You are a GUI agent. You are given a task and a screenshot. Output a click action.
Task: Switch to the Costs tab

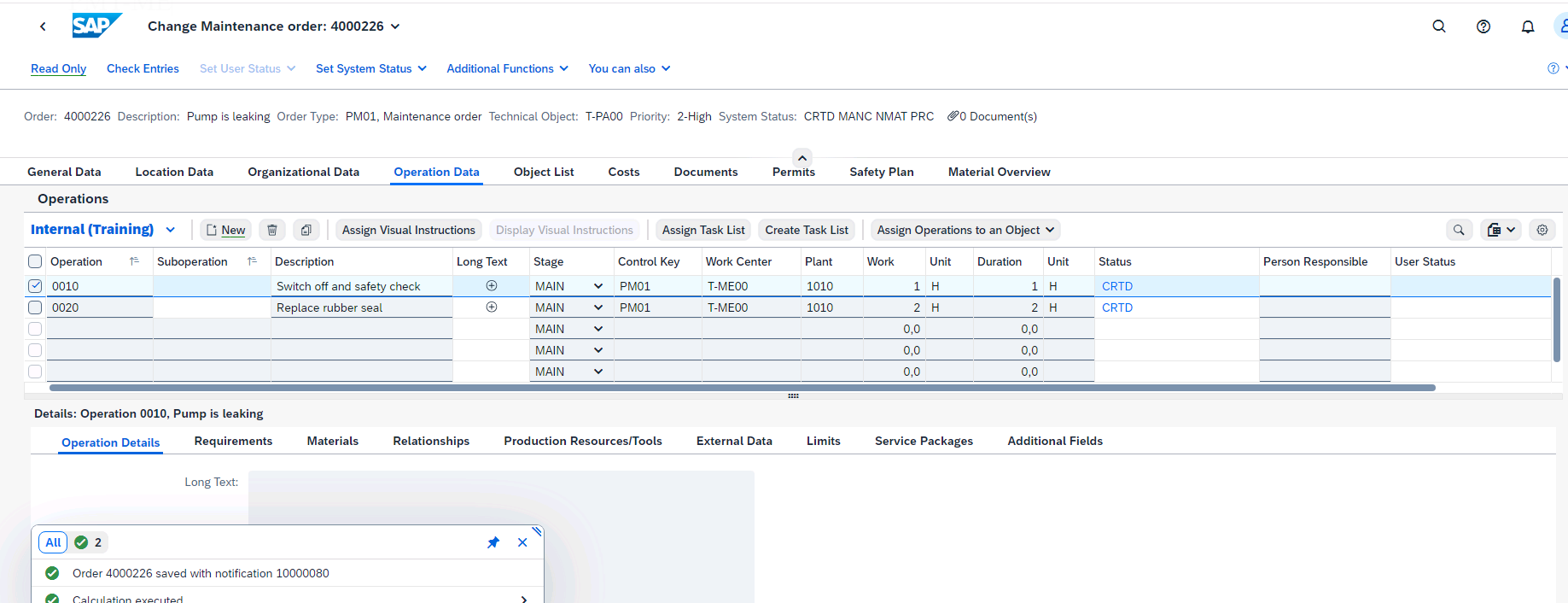pyautogui.click(x=623, y=172)
